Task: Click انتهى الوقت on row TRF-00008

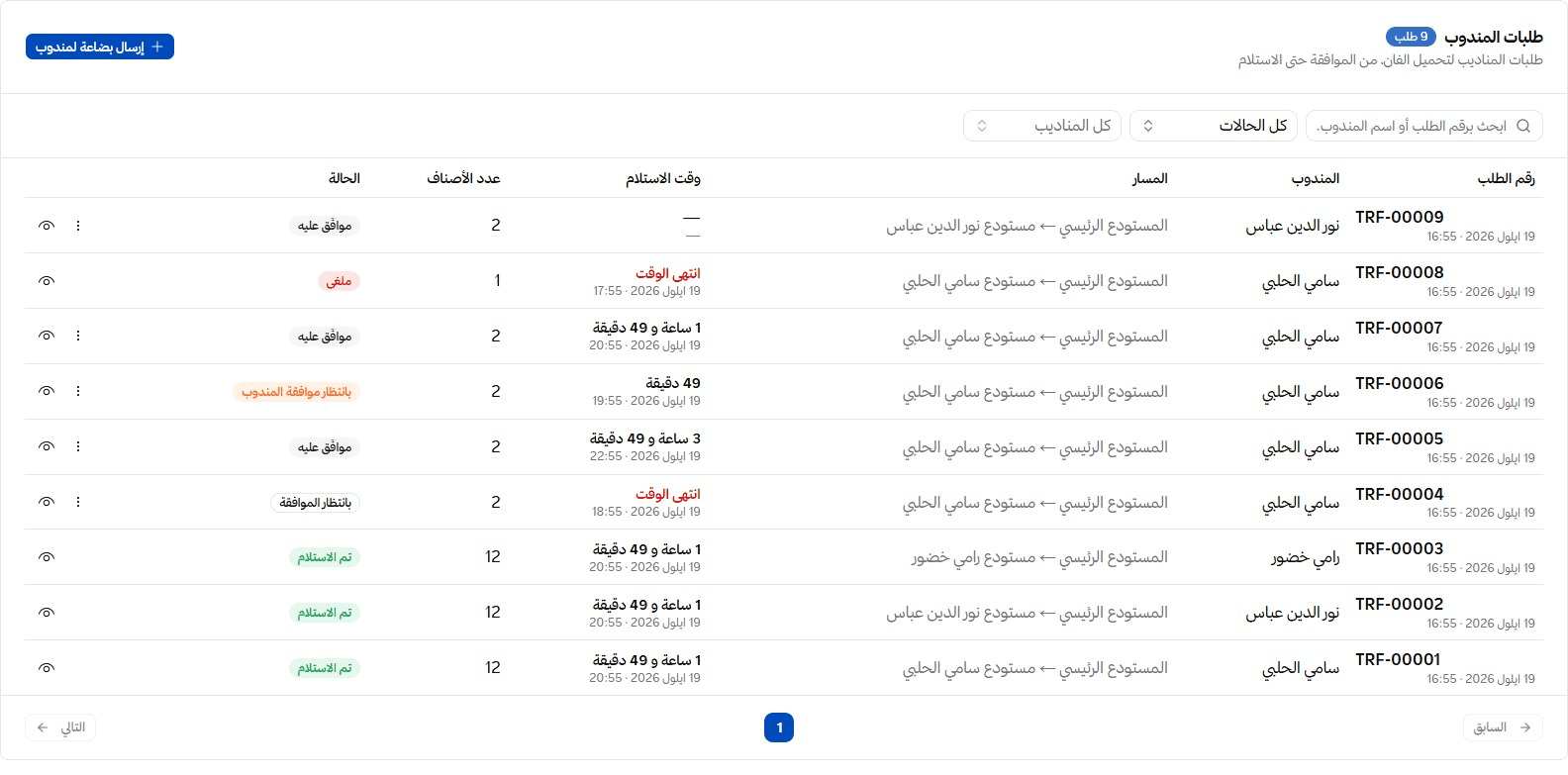Action: point(668,273)
